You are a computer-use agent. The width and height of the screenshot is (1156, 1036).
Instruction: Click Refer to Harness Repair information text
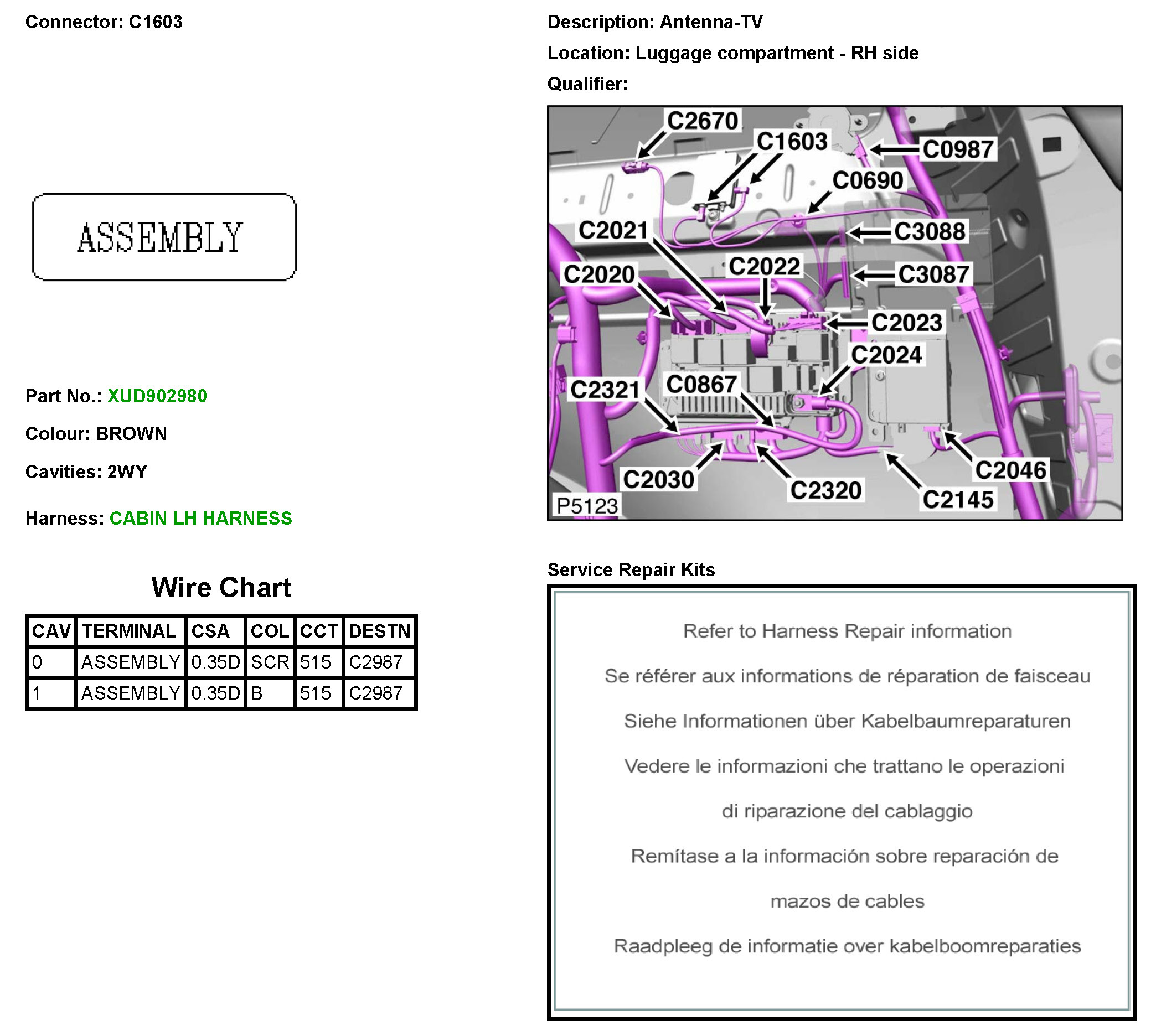(x=848, y=631)
